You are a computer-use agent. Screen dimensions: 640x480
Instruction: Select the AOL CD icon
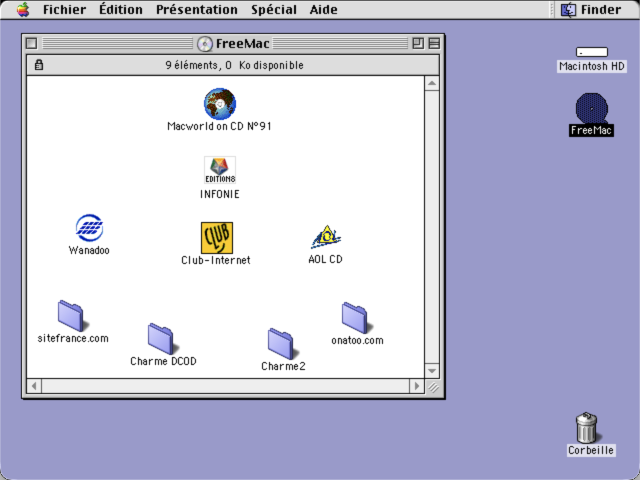(x=326, y=237)
